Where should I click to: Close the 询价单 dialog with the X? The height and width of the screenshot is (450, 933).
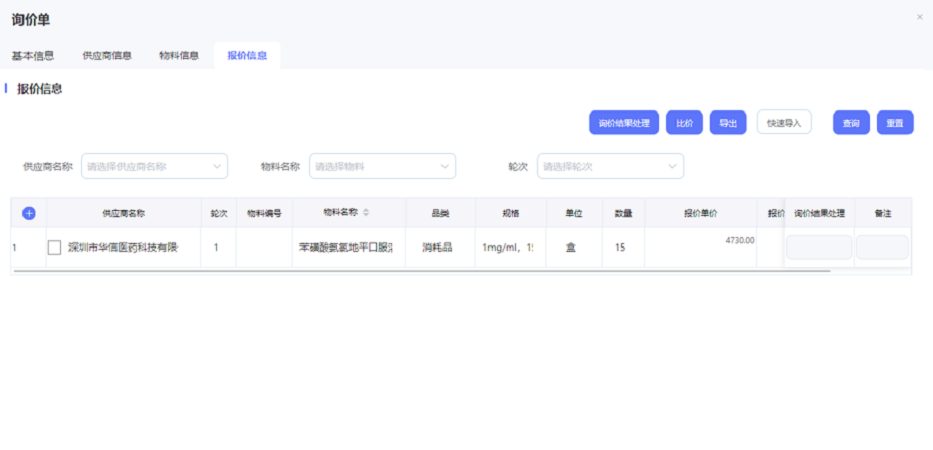tap(919, 17)
